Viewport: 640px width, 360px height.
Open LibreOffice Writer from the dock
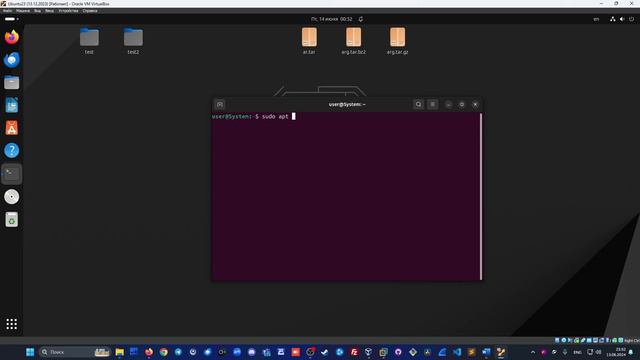coord(11,105)
